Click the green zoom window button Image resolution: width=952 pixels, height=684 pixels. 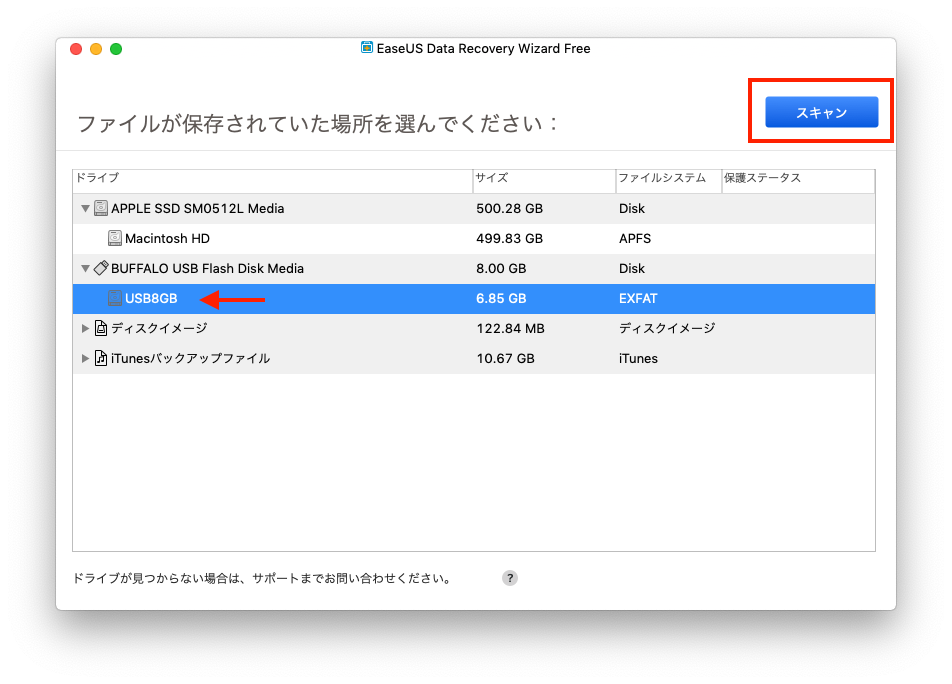point(116,49)
